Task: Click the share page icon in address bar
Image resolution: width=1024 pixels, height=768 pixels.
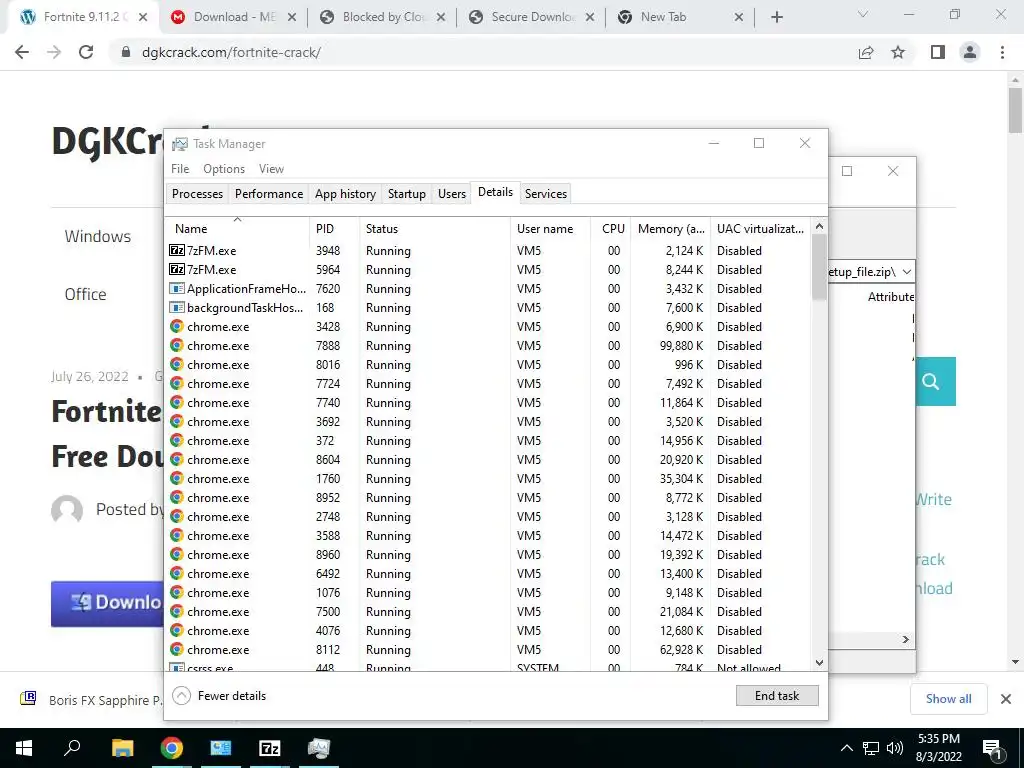Action: [866, 52]
